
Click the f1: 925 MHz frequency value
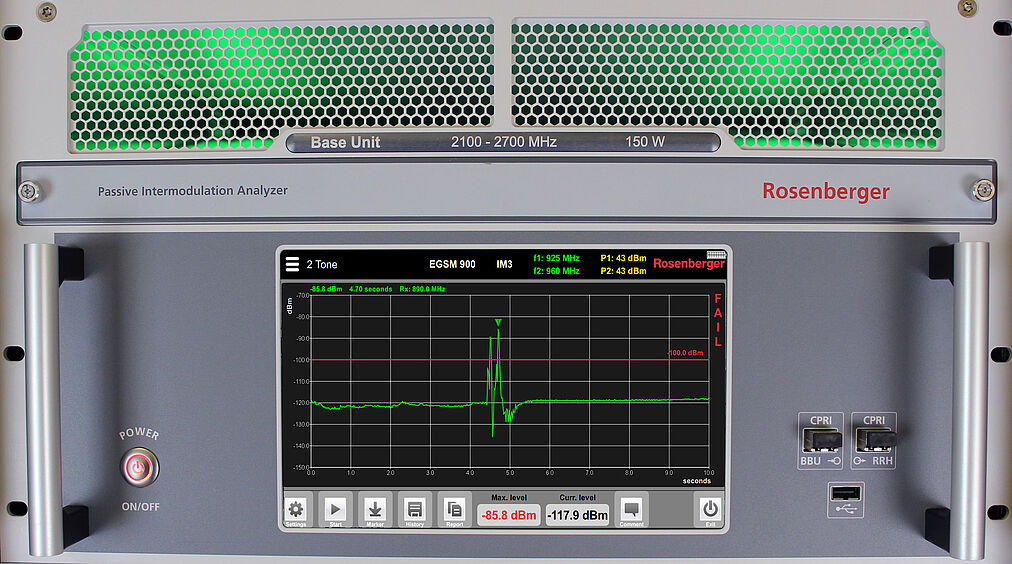(556, 258)
